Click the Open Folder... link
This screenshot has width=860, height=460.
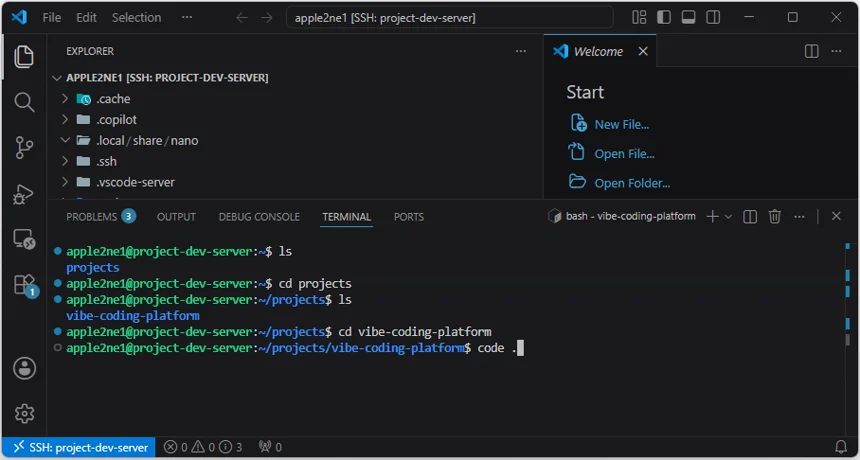click(x=632, y=183)
